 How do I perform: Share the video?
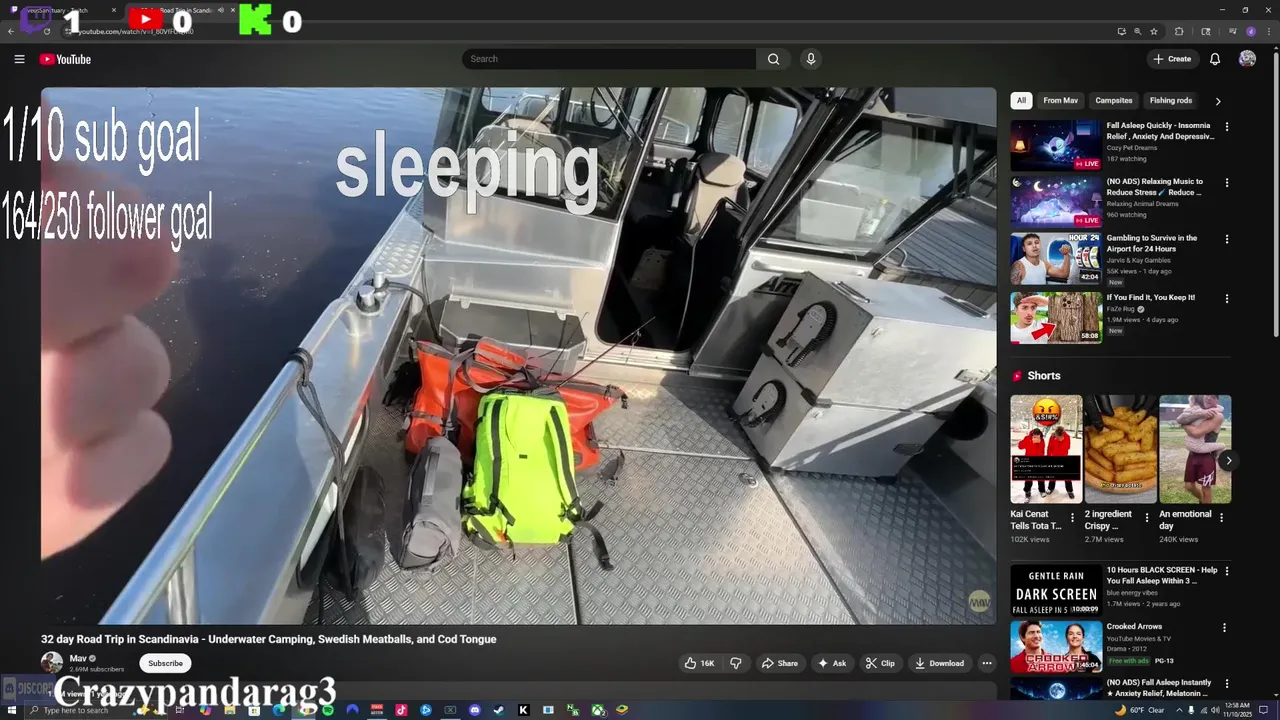pyautogui.click(x=779, y=663)
